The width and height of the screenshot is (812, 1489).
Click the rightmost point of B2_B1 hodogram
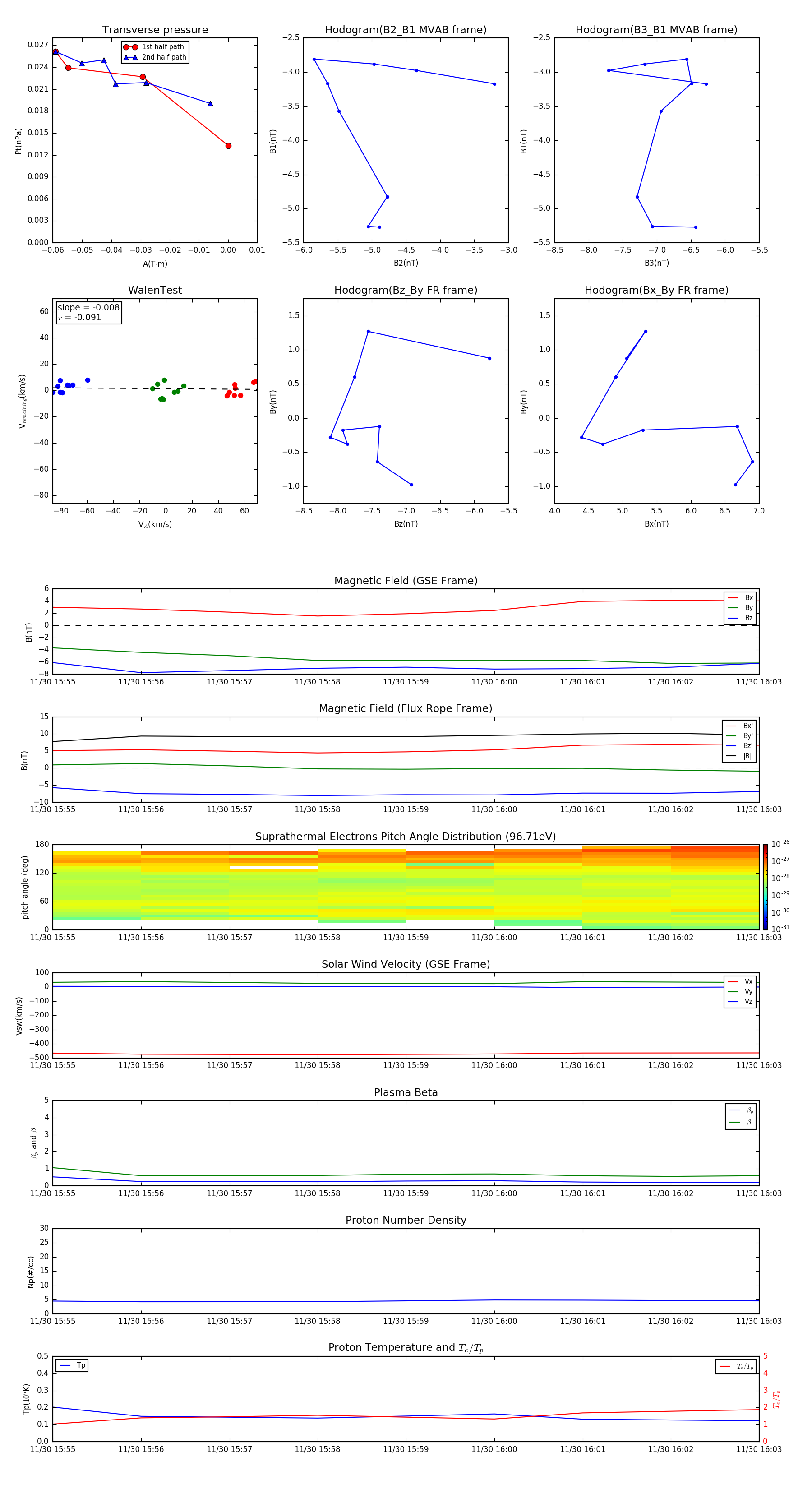[x=494, y=84]
